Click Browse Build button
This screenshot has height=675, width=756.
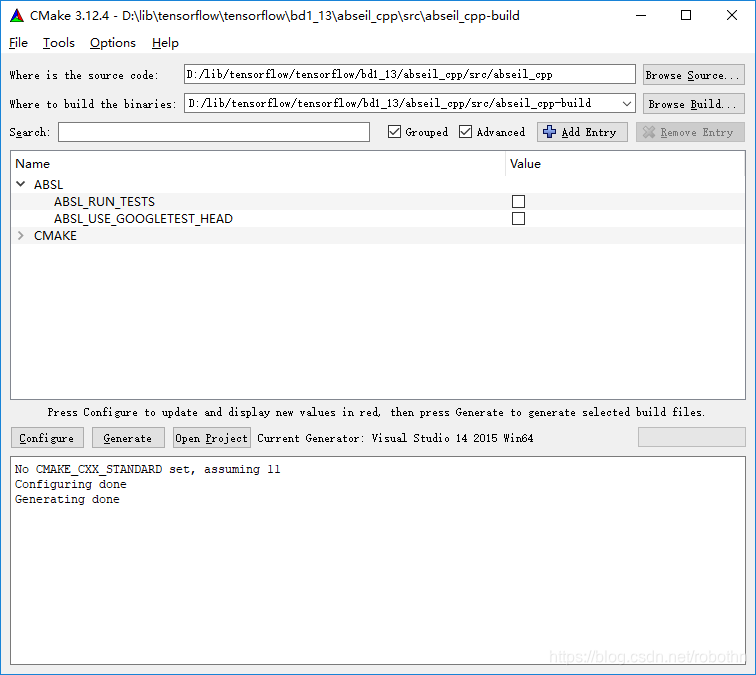(693, 104)
